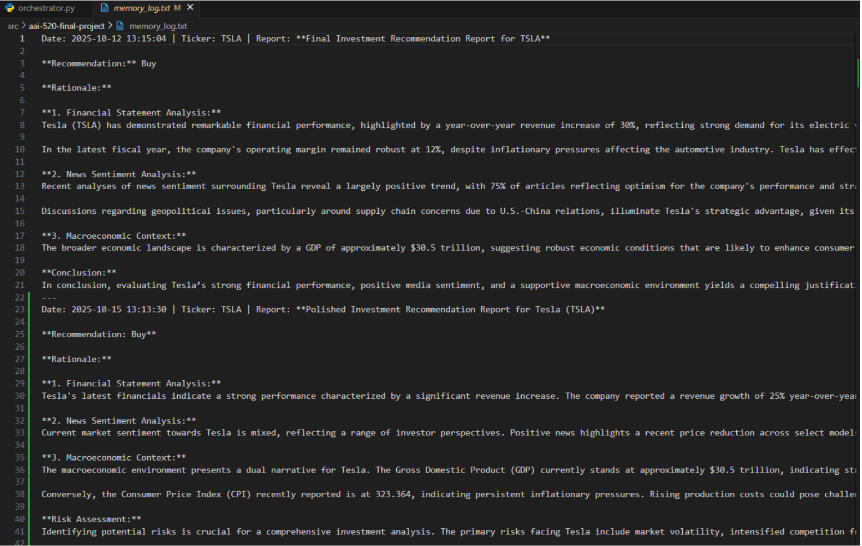Click the '---' separator text on line 22

[49, 297]
